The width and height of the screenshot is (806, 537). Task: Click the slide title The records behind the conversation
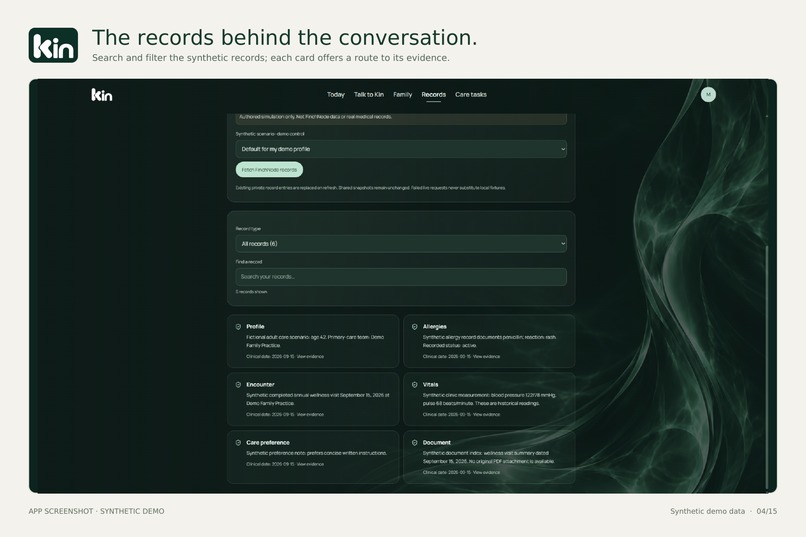coord(284,38)
